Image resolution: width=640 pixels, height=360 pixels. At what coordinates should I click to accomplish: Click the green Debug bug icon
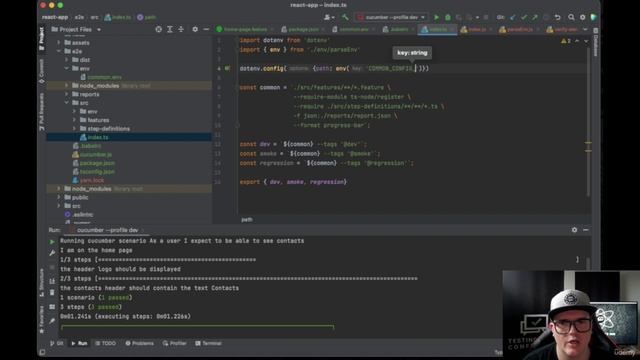pyautogui.click(x=448, y=17)
